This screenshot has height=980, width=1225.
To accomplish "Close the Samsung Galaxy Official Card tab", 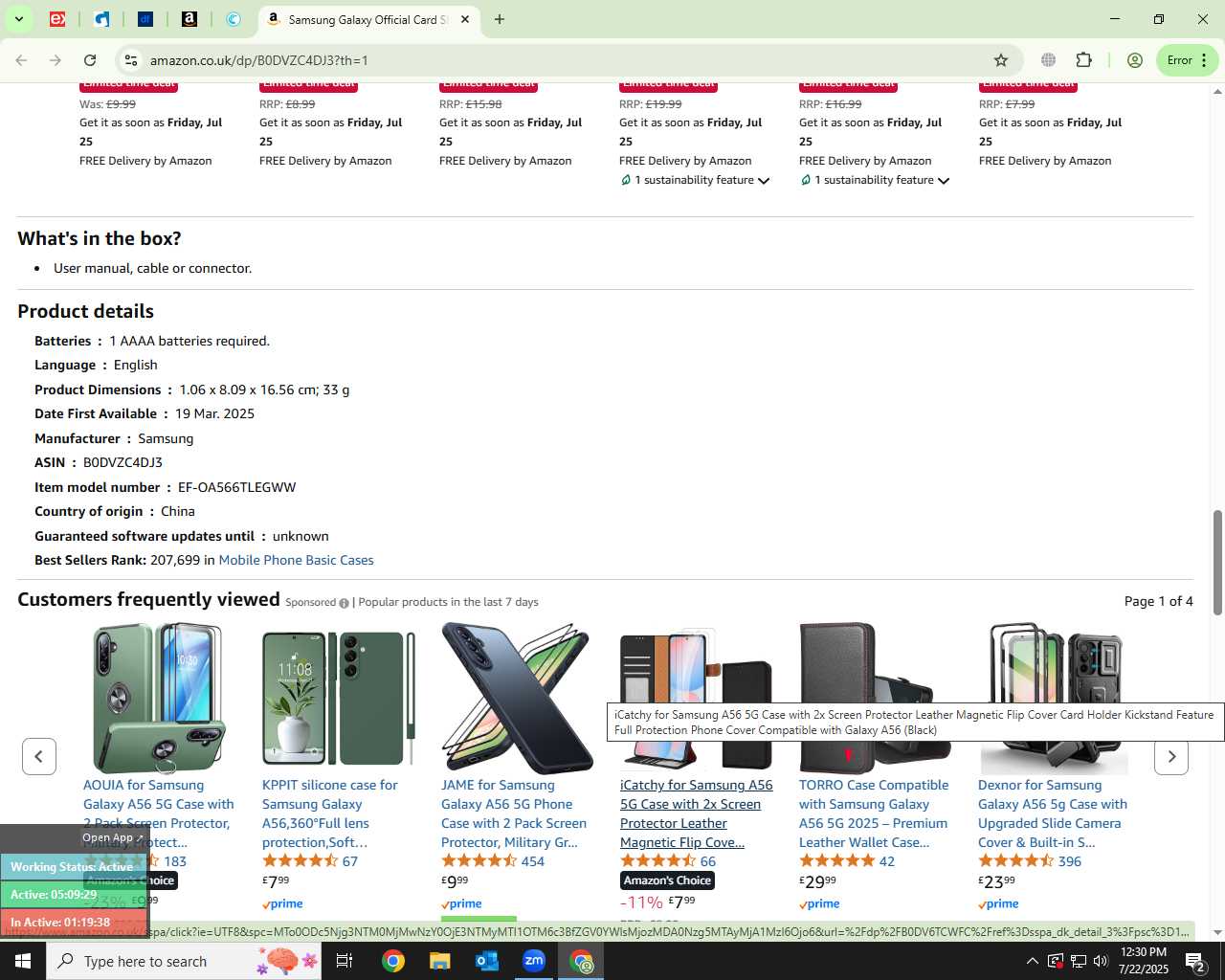I will (x=465, y=19).
